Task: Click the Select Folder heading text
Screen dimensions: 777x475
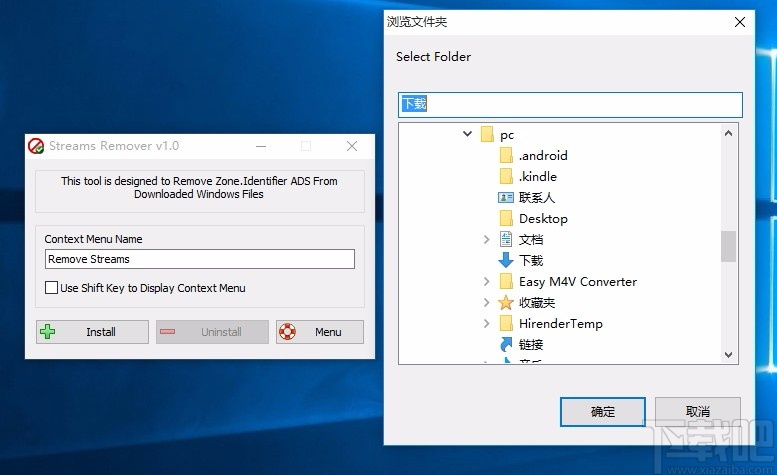Action: pos(433,57)
